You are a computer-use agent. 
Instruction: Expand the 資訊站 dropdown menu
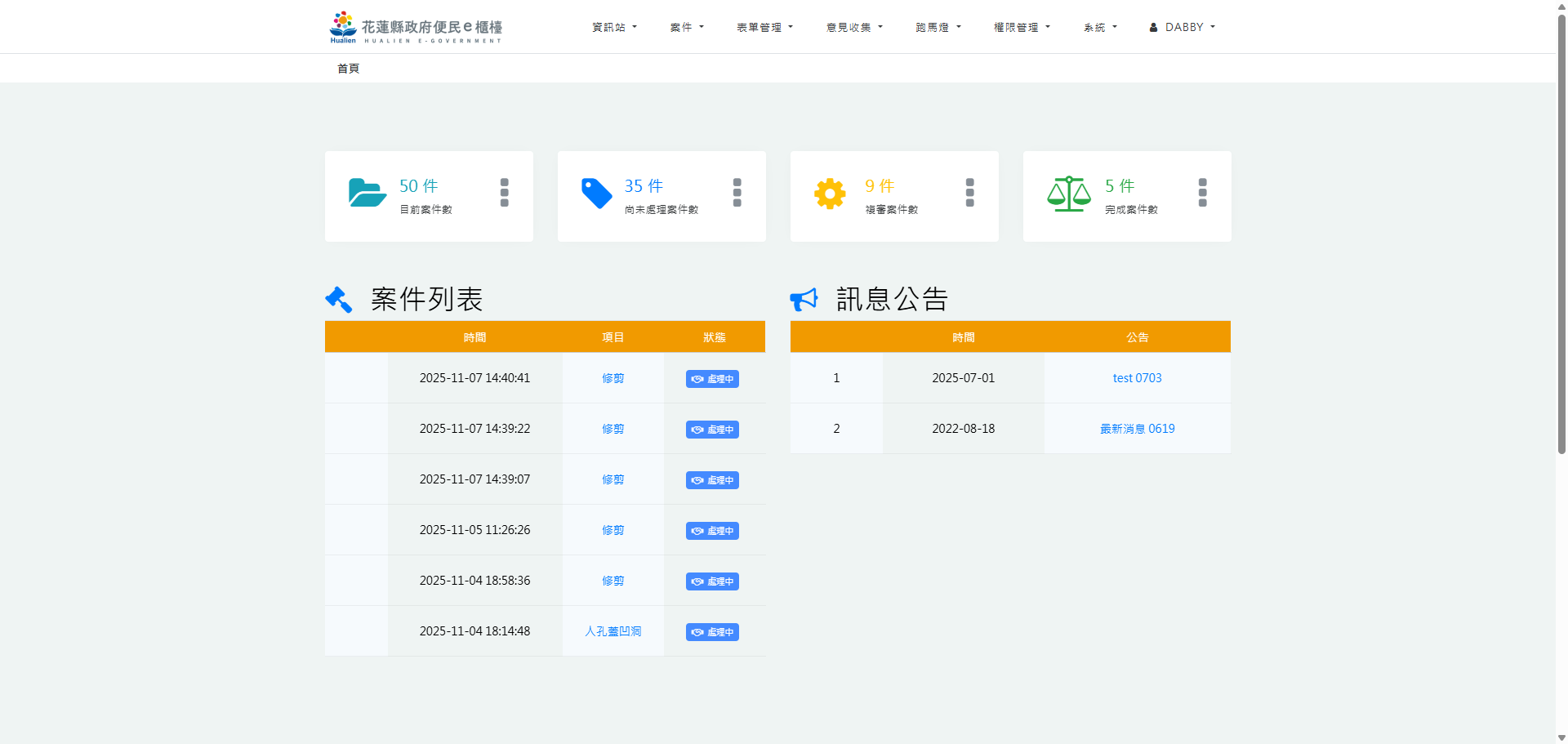click(614, 28)
